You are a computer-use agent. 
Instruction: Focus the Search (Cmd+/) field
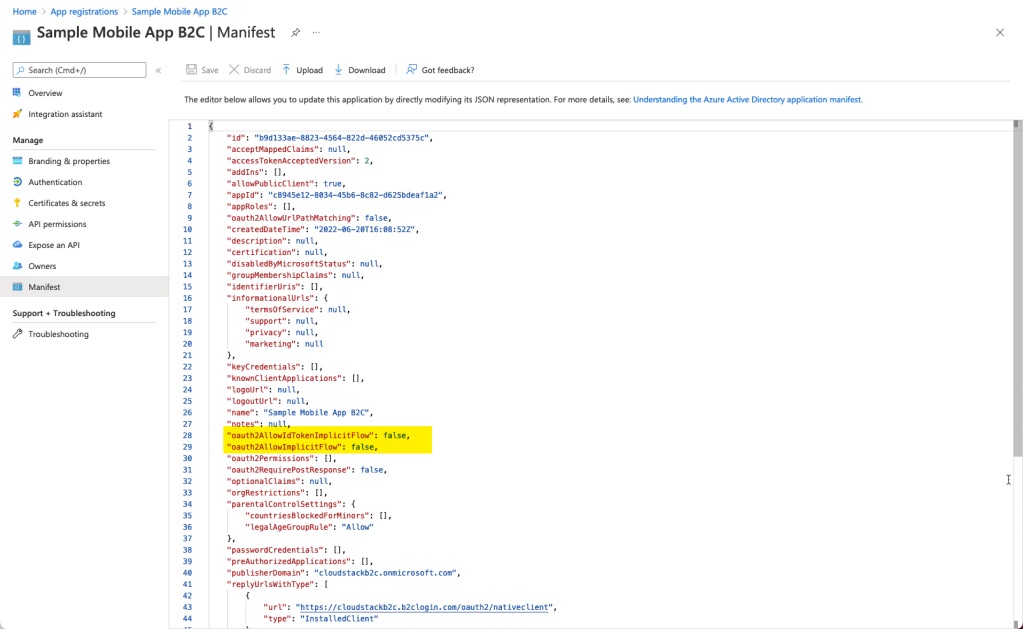point(80,70)
